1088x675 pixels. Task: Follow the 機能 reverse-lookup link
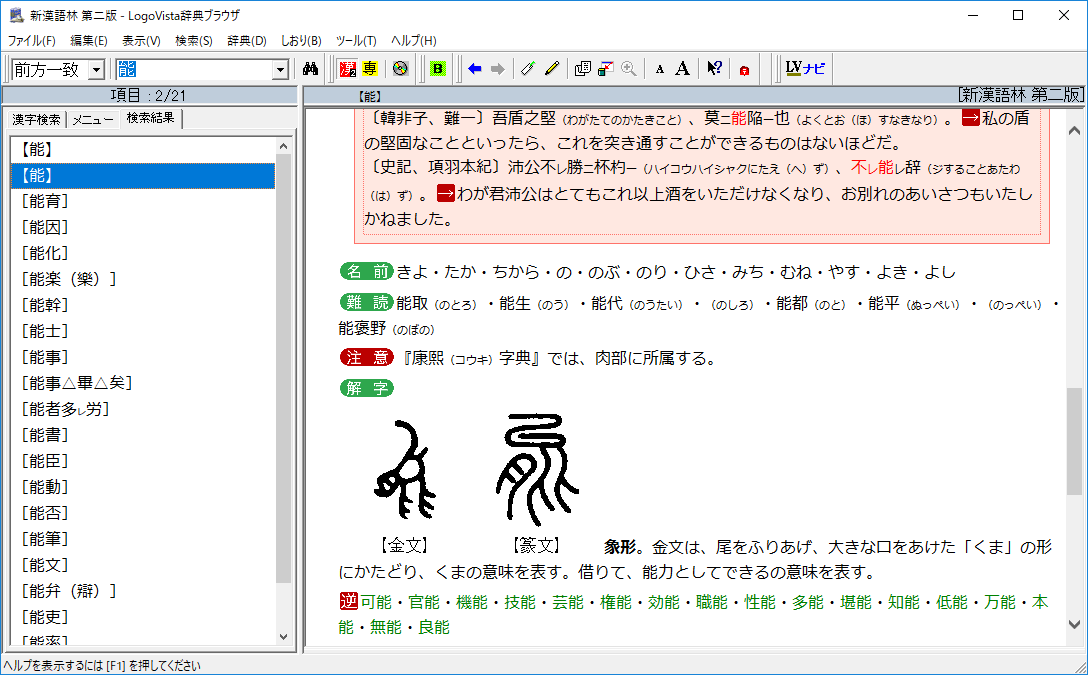(x=471, y=602)
